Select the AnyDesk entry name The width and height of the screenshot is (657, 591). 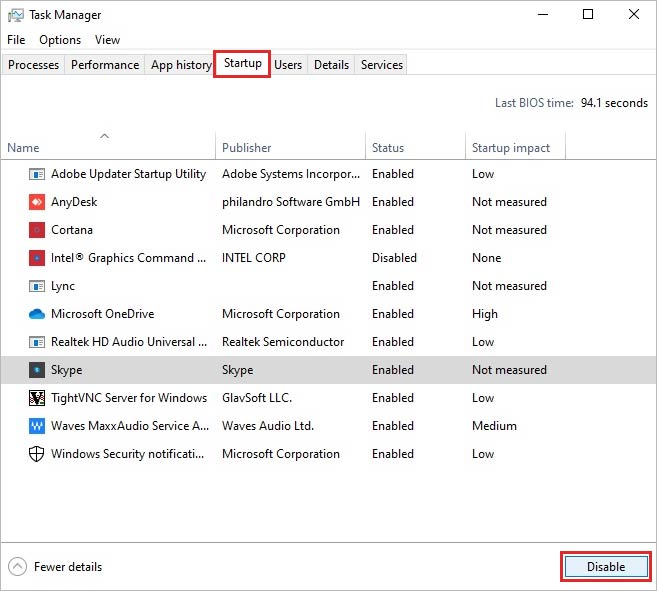point(74,202)
